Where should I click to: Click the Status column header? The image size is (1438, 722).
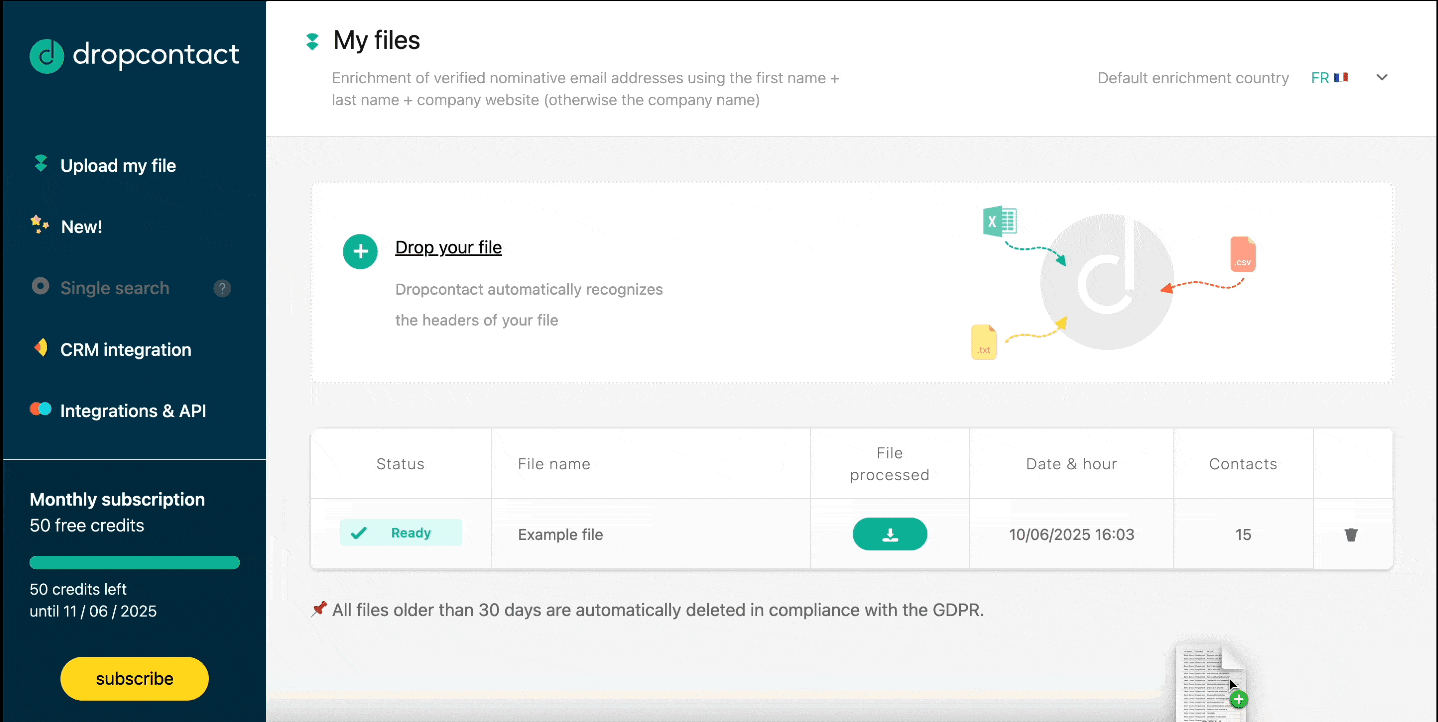point(400,464)
